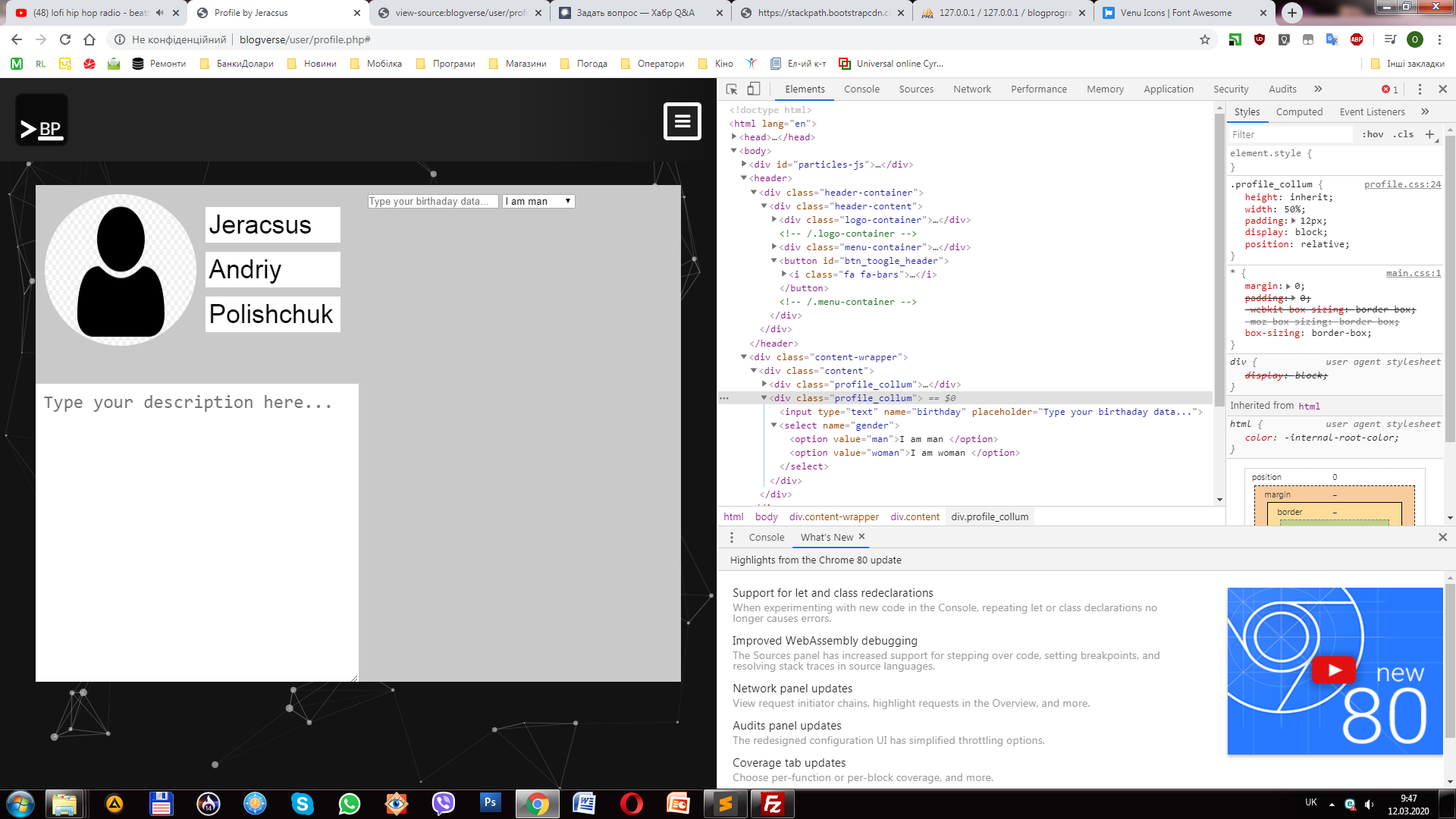
Task: Toggle the device toolbar in DevTools
Action: 754,89
